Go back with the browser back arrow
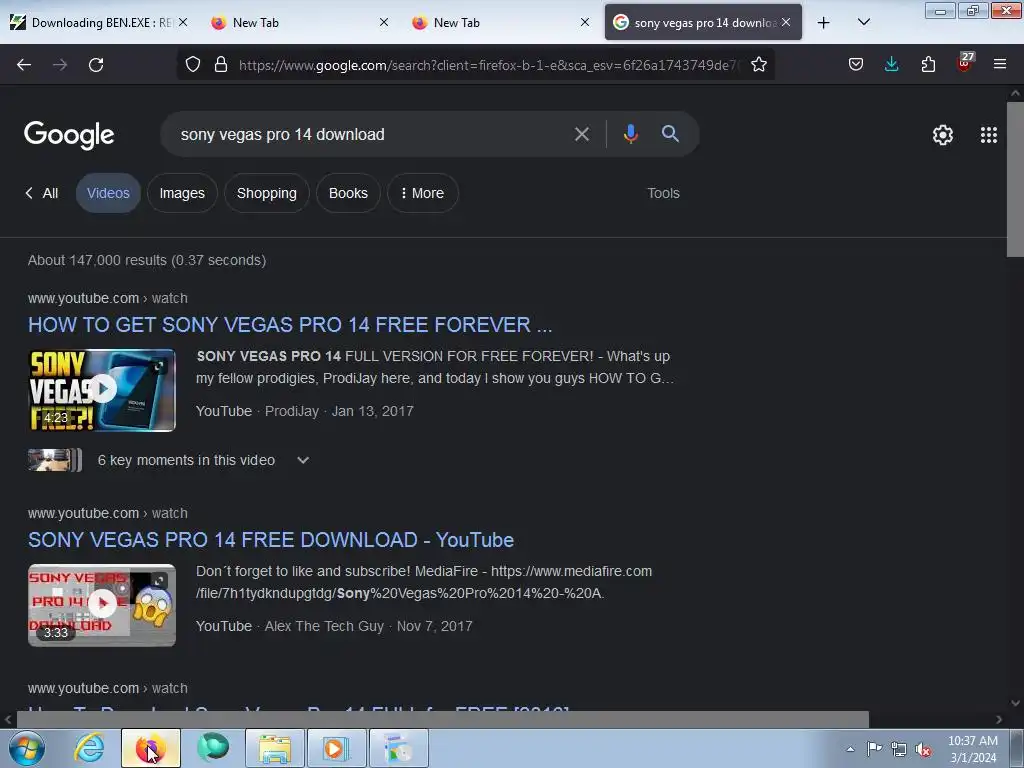 [x=24, y=65]
